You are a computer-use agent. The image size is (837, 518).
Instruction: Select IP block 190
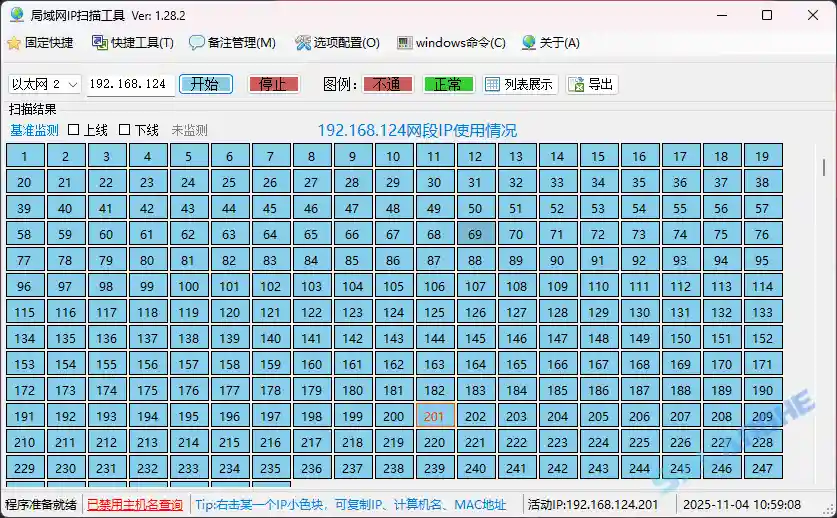click(763, 390)
